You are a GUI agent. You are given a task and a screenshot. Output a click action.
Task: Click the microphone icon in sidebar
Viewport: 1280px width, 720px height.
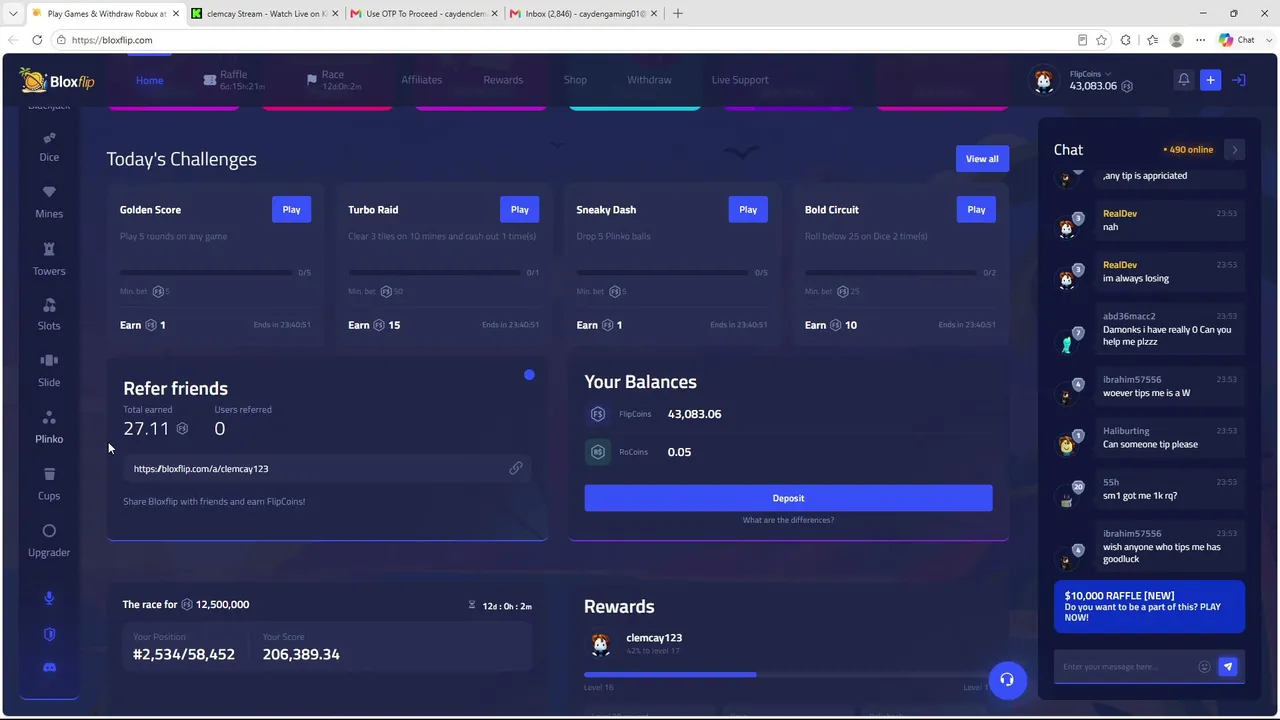pyautogui.click(x=49, y=598)
